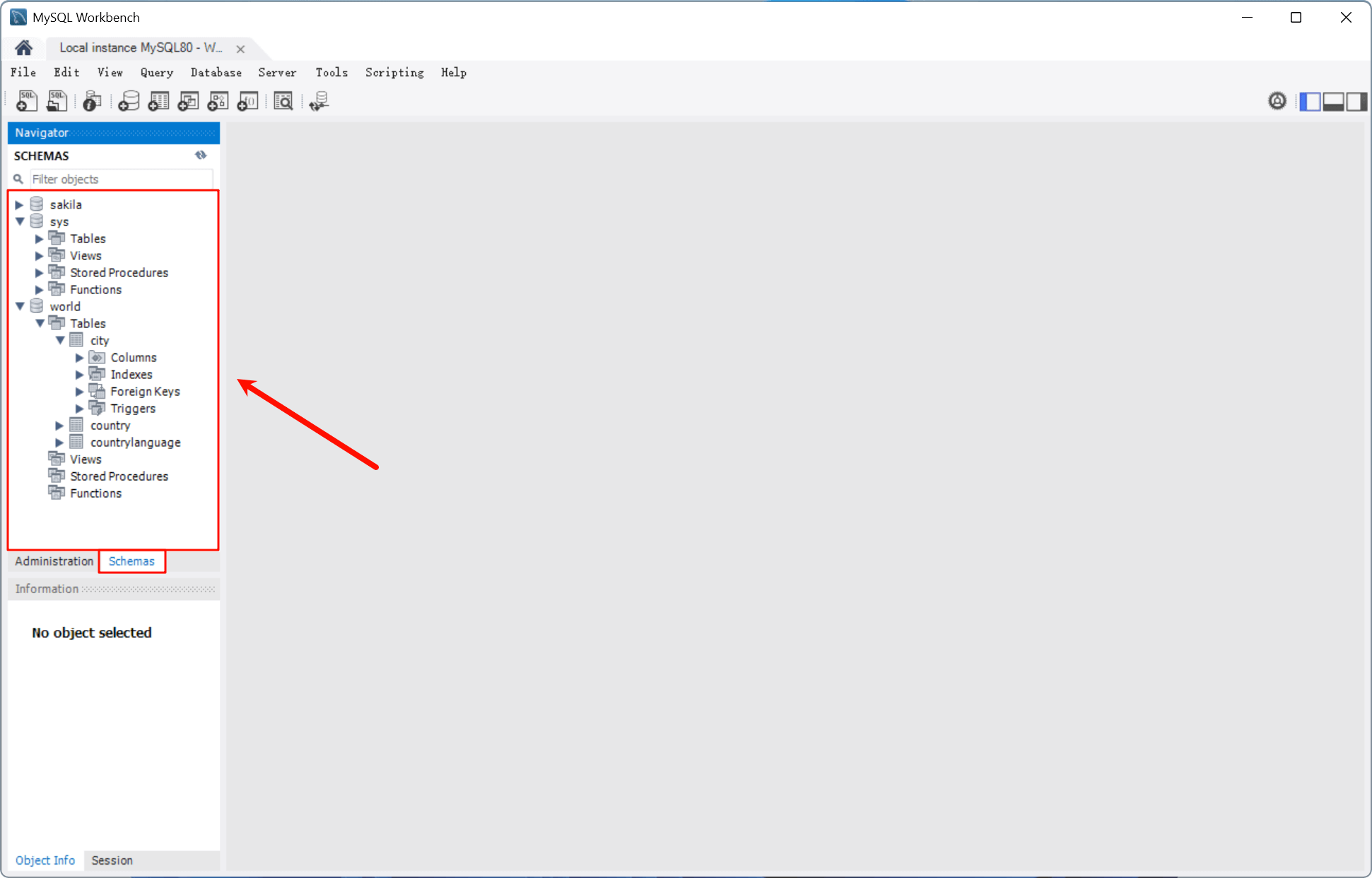Click the world database icon
This screenshot has height=878, width=1372.
tap(37, 306)
